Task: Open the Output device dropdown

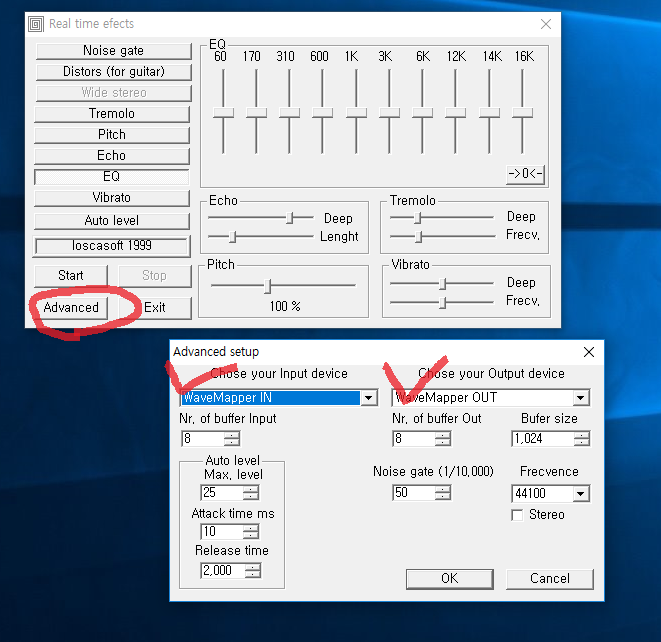Action: [580, 398]
